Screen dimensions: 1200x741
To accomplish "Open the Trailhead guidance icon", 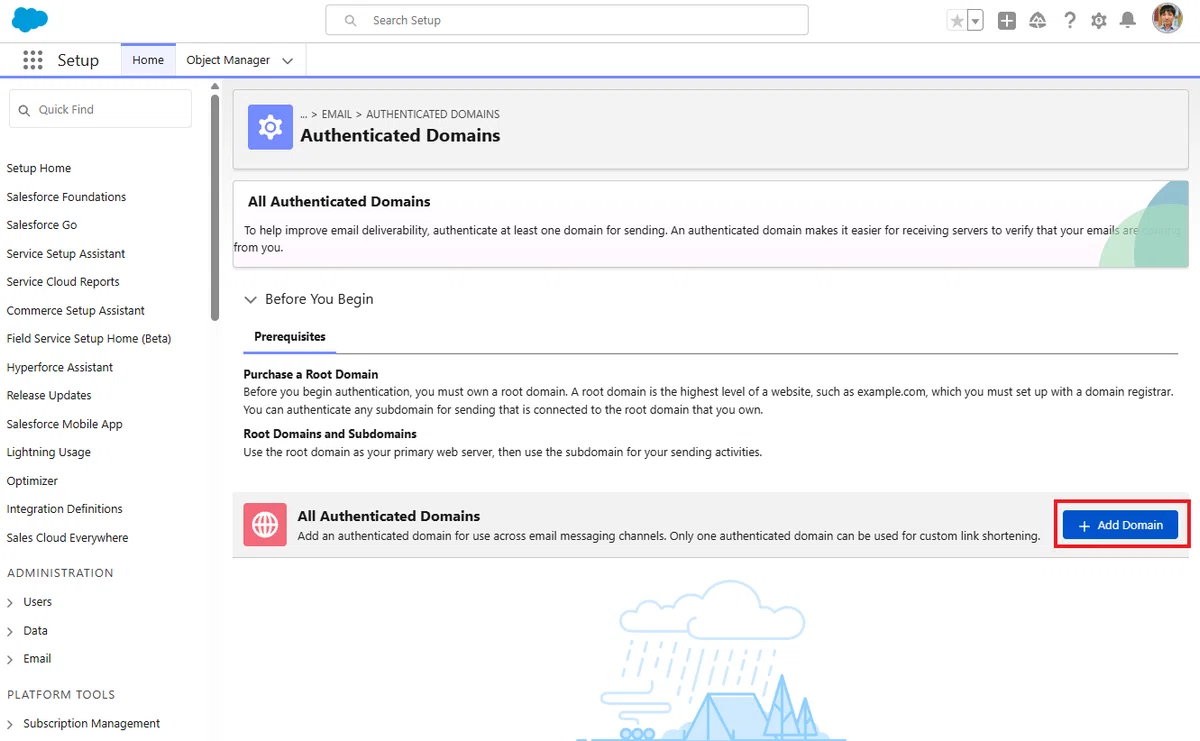I will pos(1038,20).
